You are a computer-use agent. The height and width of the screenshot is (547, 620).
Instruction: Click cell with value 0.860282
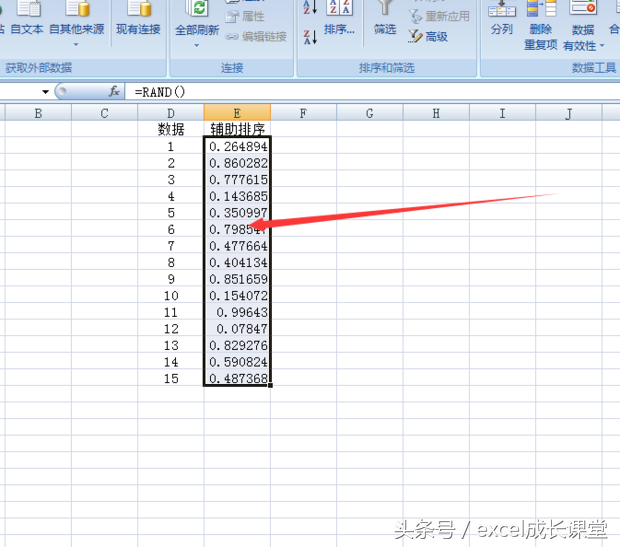pyautogui.click(x=237, y=163)
